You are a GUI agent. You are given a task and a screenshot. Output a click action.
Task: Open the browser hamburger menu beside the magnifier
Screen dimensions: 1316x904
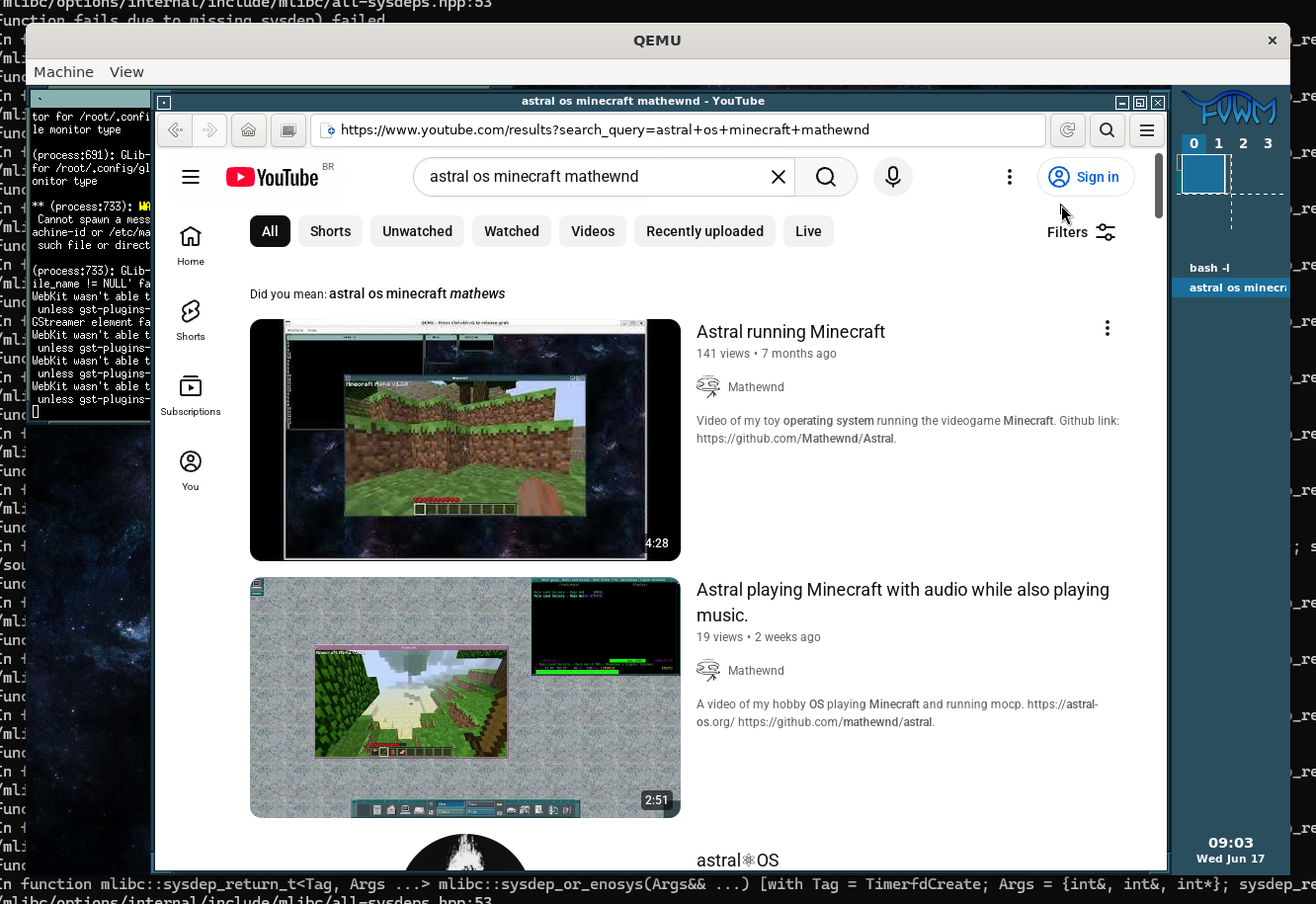1147,130
